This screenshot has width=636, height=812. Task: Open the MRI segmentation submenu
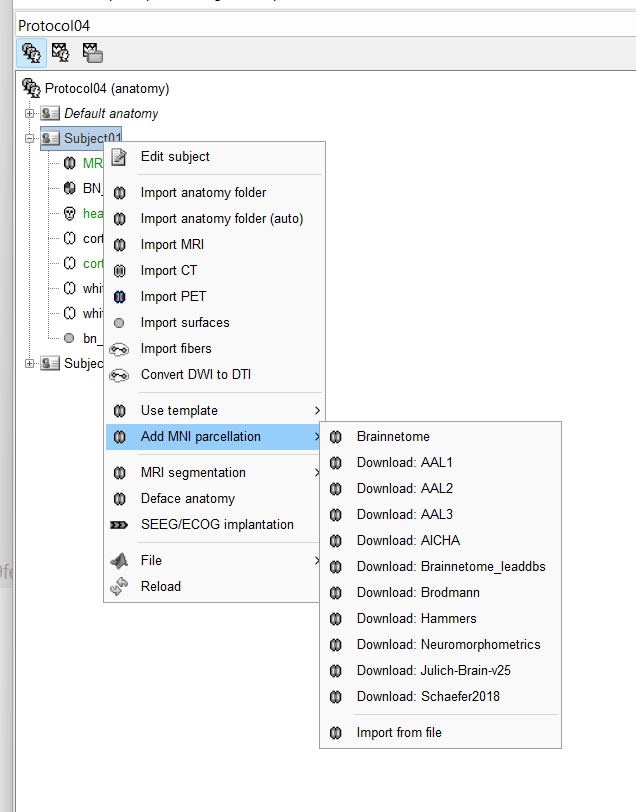click(x=214, y=472)
